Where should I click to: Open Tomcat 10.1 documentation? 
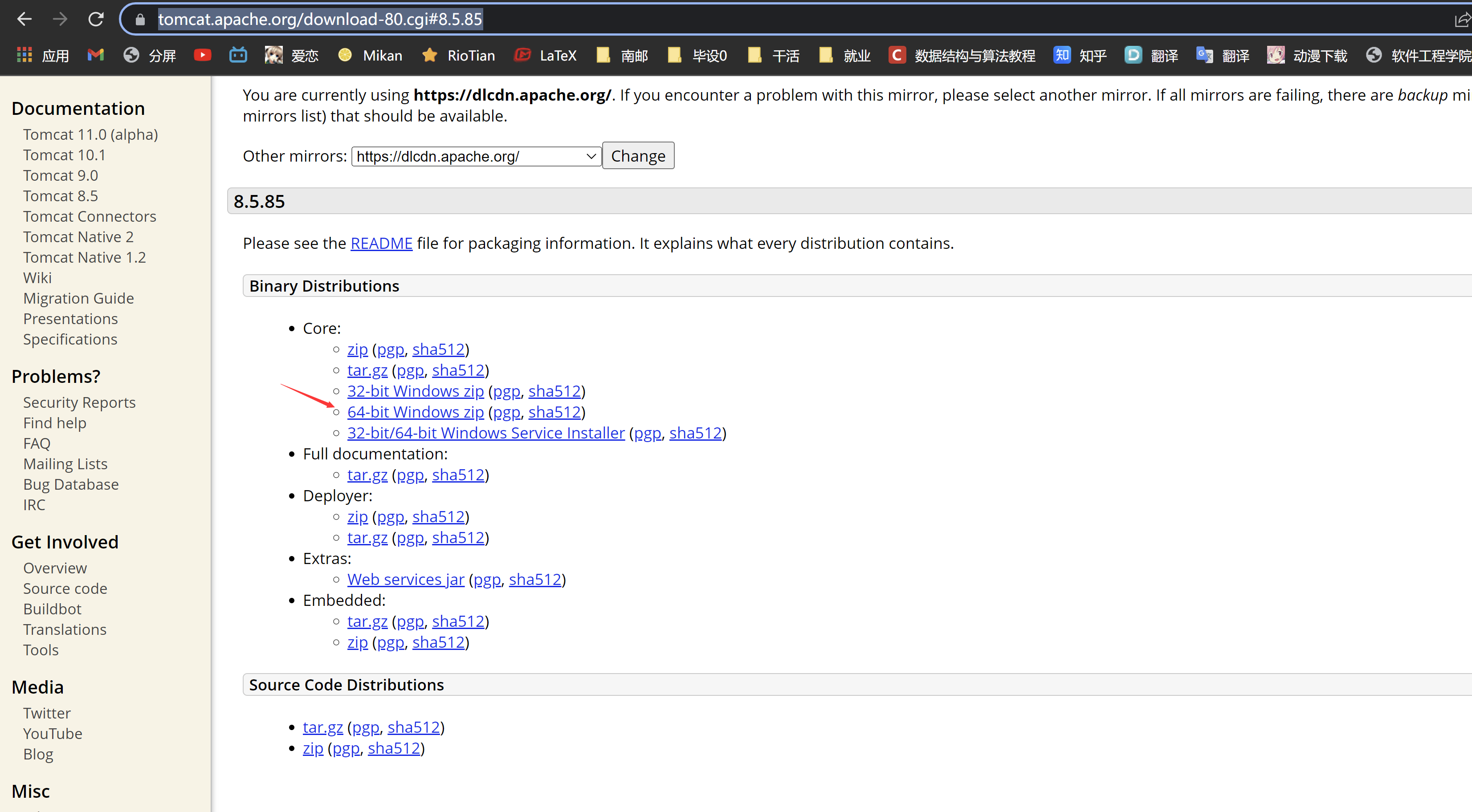coord(64,155)
